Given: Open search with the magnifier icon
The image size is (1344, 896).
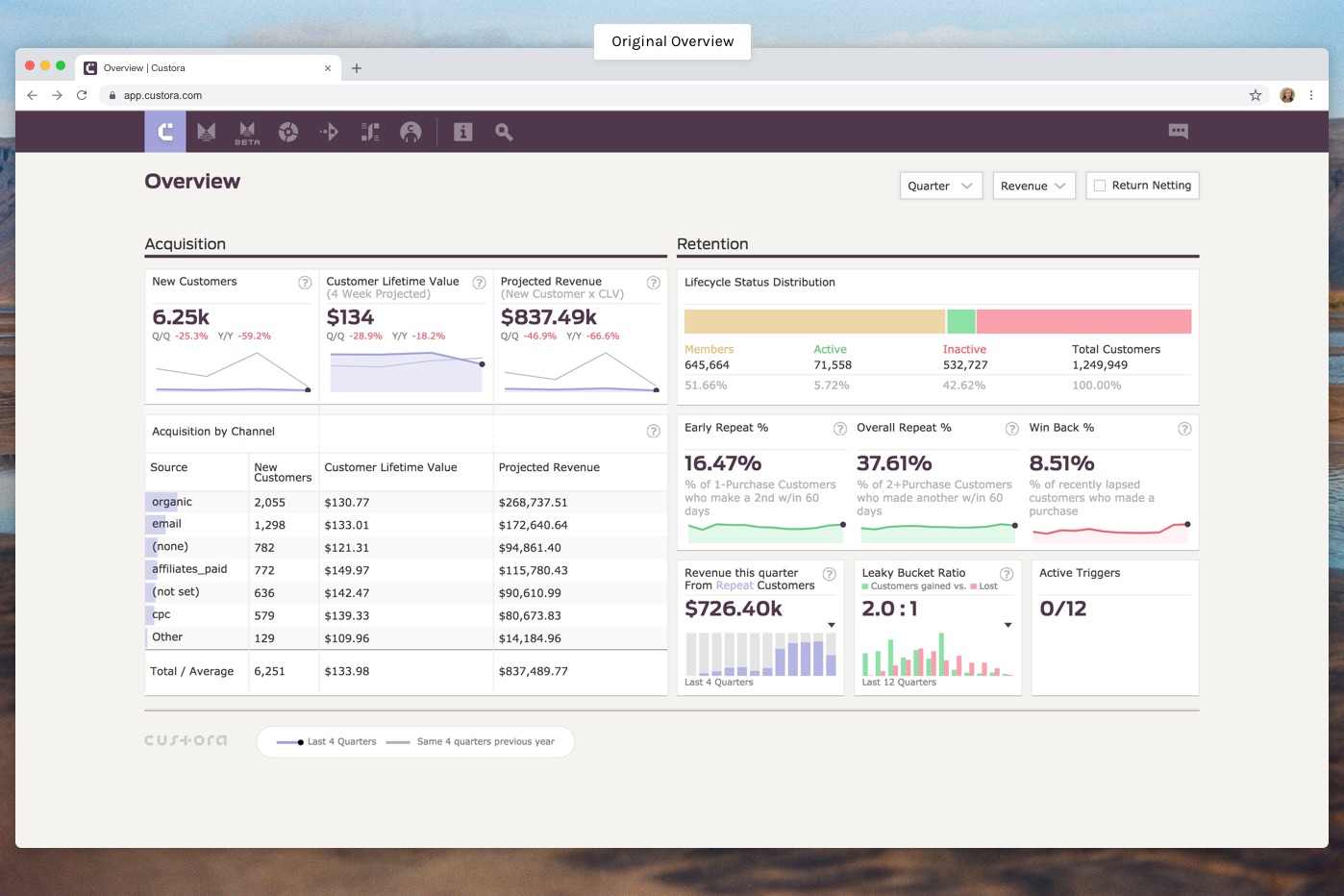Looking at the screenshot, I should (504, 132).
